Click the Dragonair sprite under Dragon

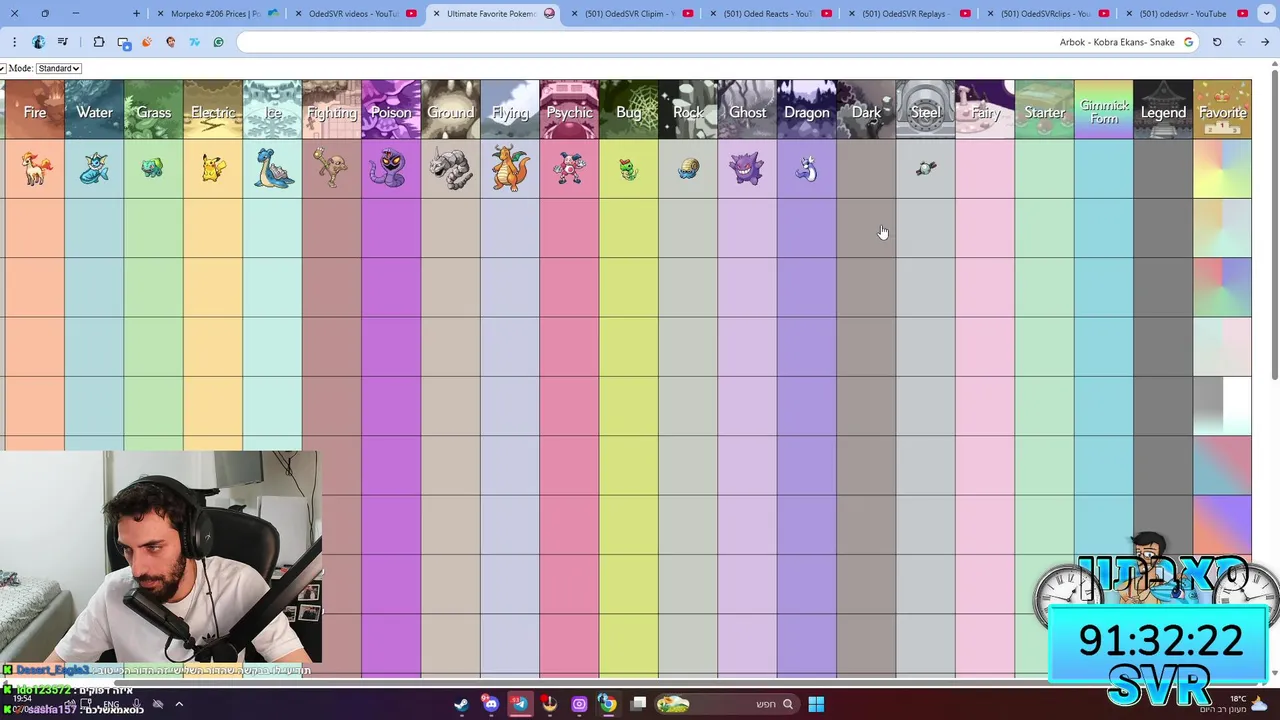[x=807, y=169]
